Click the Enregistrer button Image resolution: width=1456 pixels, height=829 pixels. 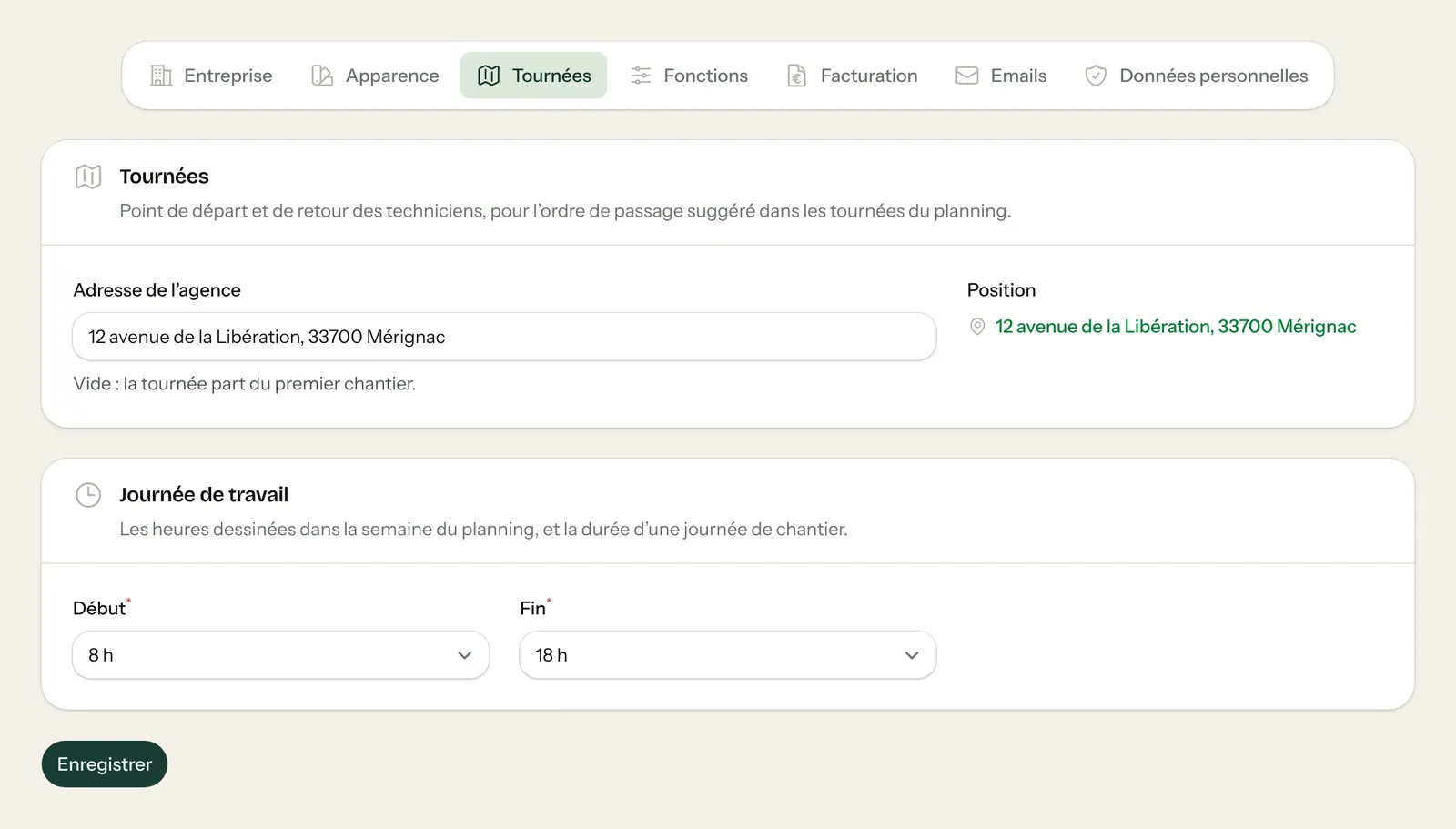pos(105,764)
